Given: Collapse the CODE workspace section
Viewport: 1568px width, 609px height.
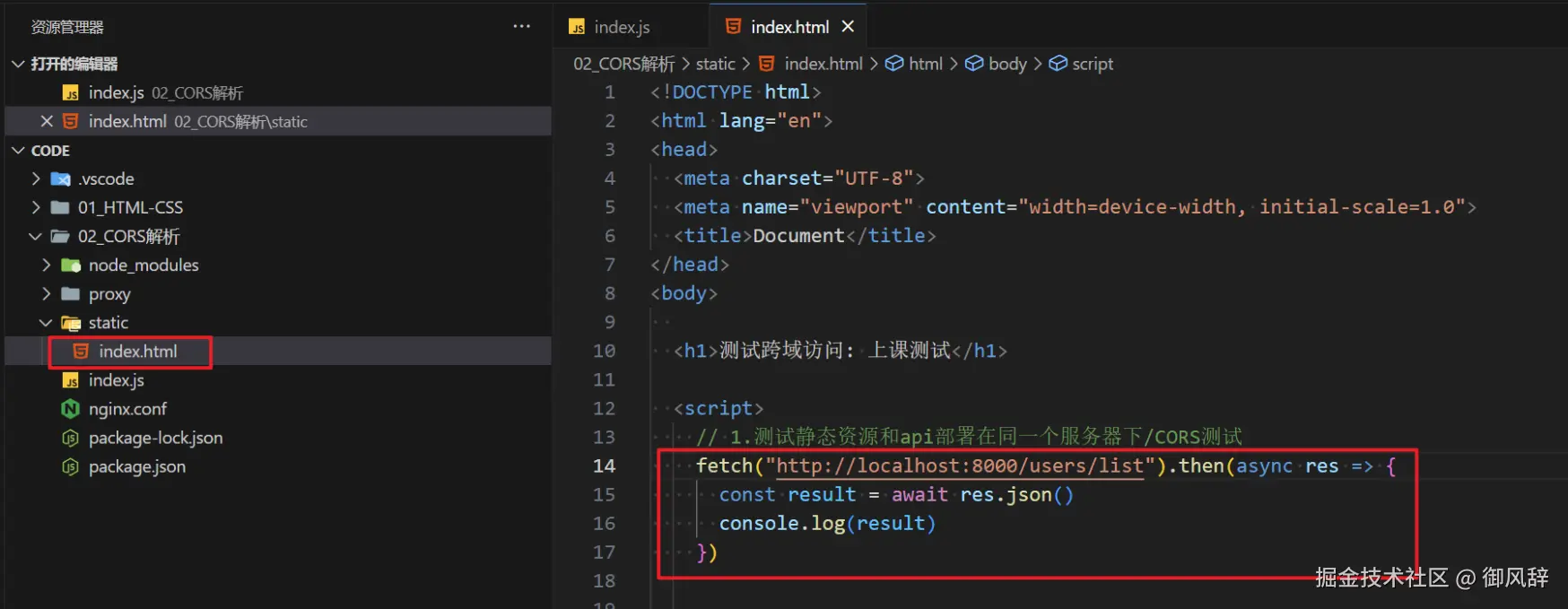Looking at the screenshot, I should (18, 150).
